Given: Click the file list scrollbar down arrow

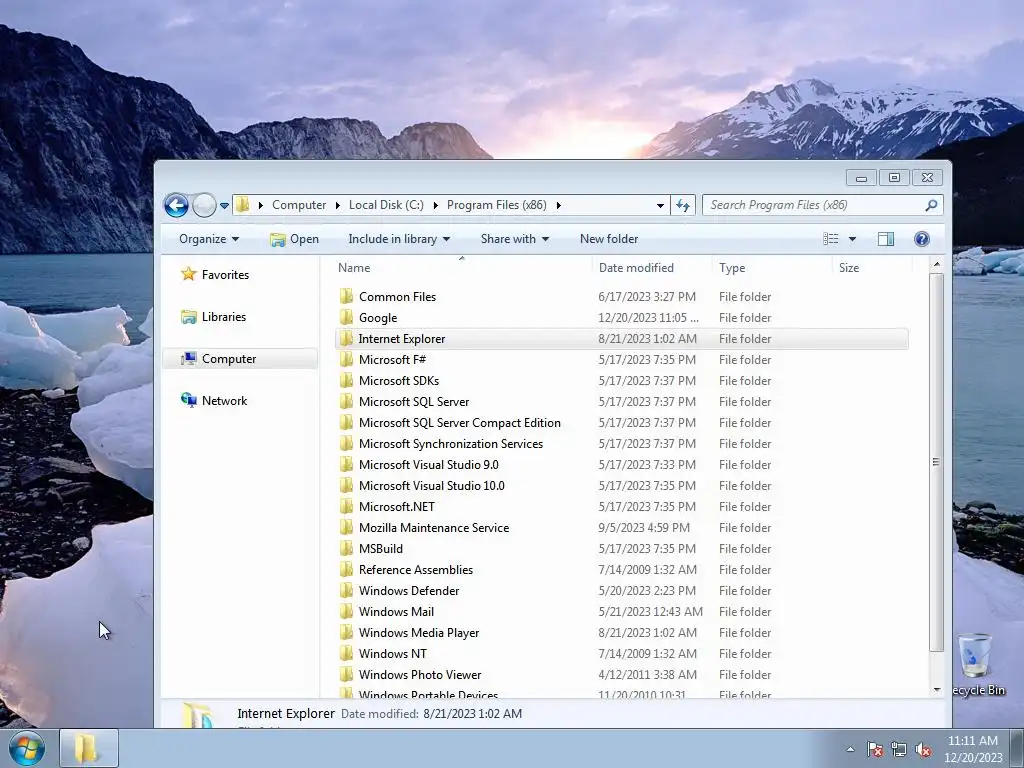Looking at the screenshot, I should pos(936,690).
